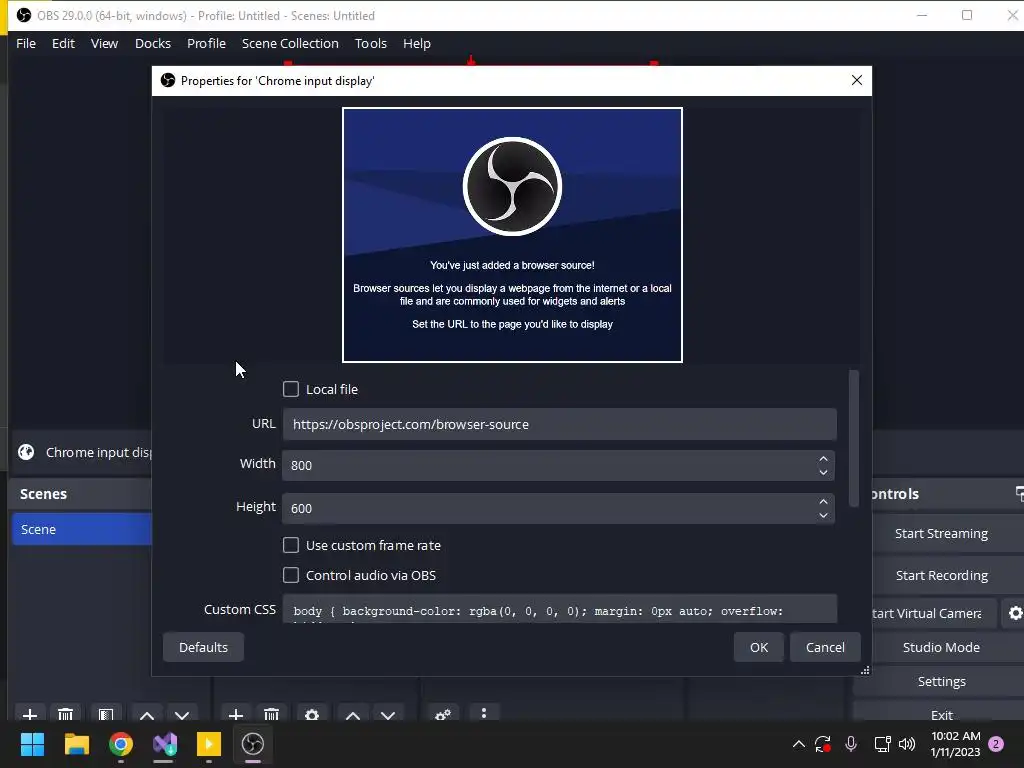Open clock and date in taskbar
1024x768 pixels.
pos(955,744)
